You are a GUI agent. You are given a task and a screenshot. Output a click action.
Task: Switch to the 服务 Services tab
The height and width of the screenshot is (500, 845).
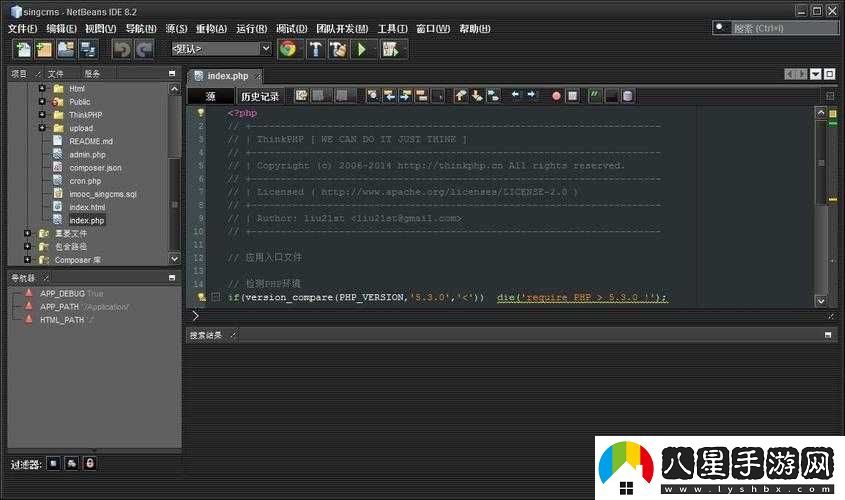pyautogui.click(x=92, y=74)
